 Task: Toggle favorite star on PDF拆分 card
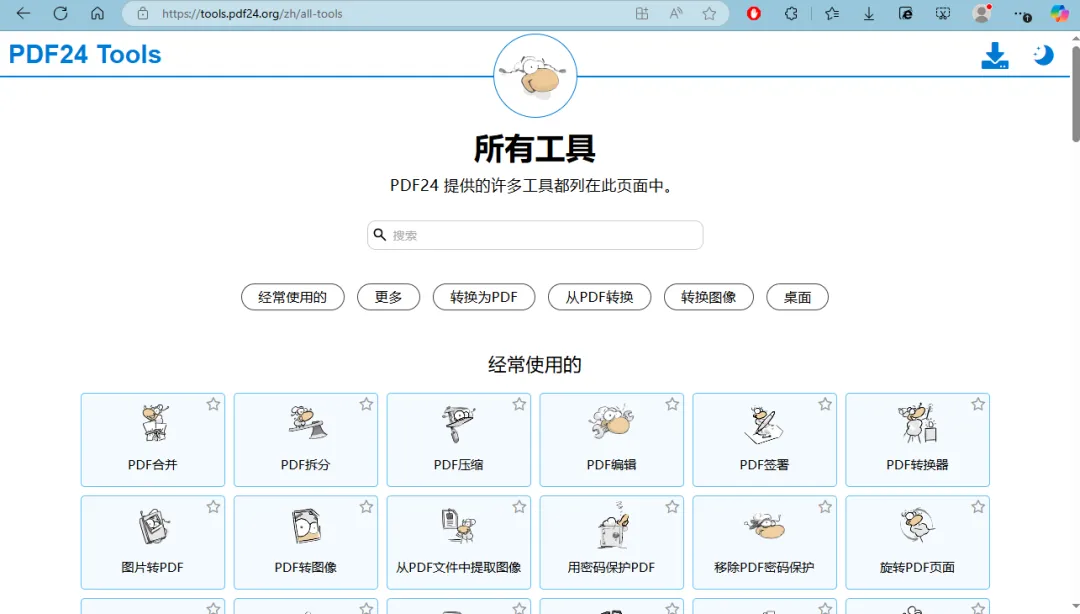click(366, 405)
